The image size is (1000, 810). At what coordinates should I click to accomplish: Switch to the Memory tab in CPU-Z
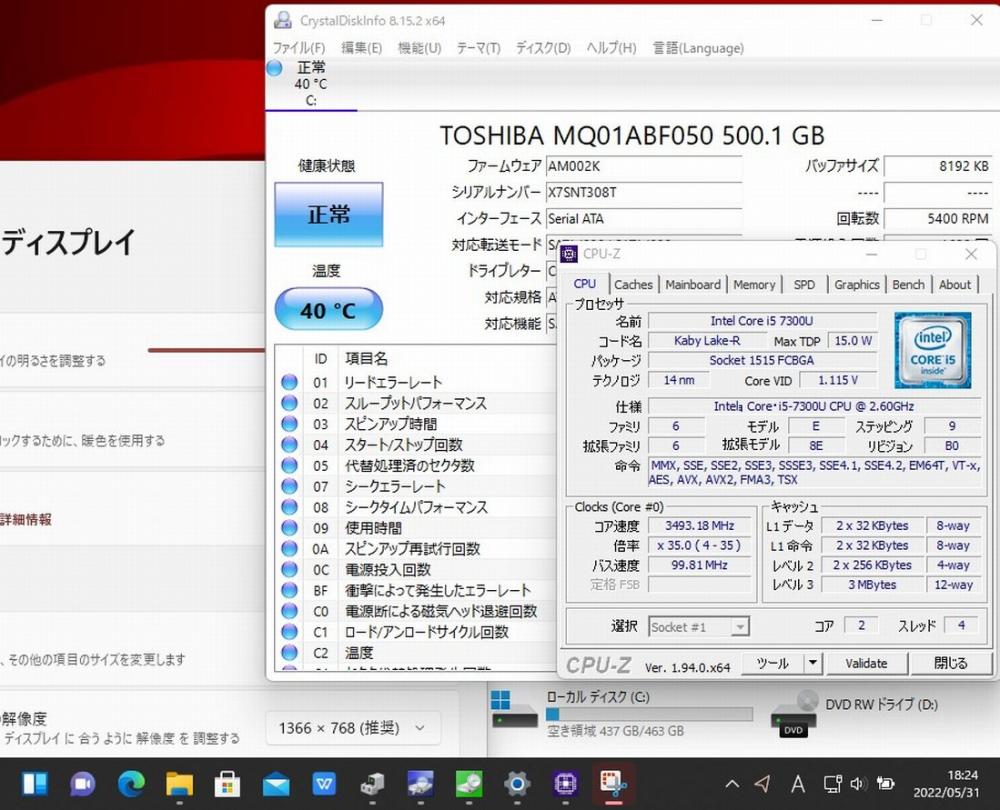(754, 284)
